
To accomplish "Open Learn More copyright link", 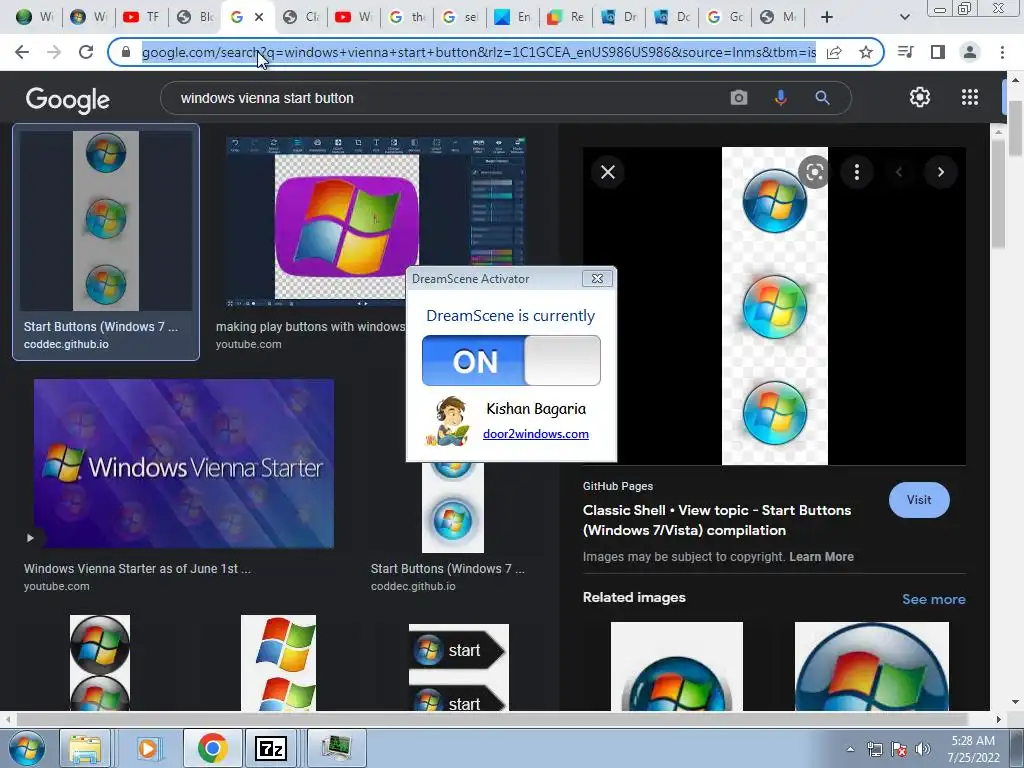I will pos(822,556).
